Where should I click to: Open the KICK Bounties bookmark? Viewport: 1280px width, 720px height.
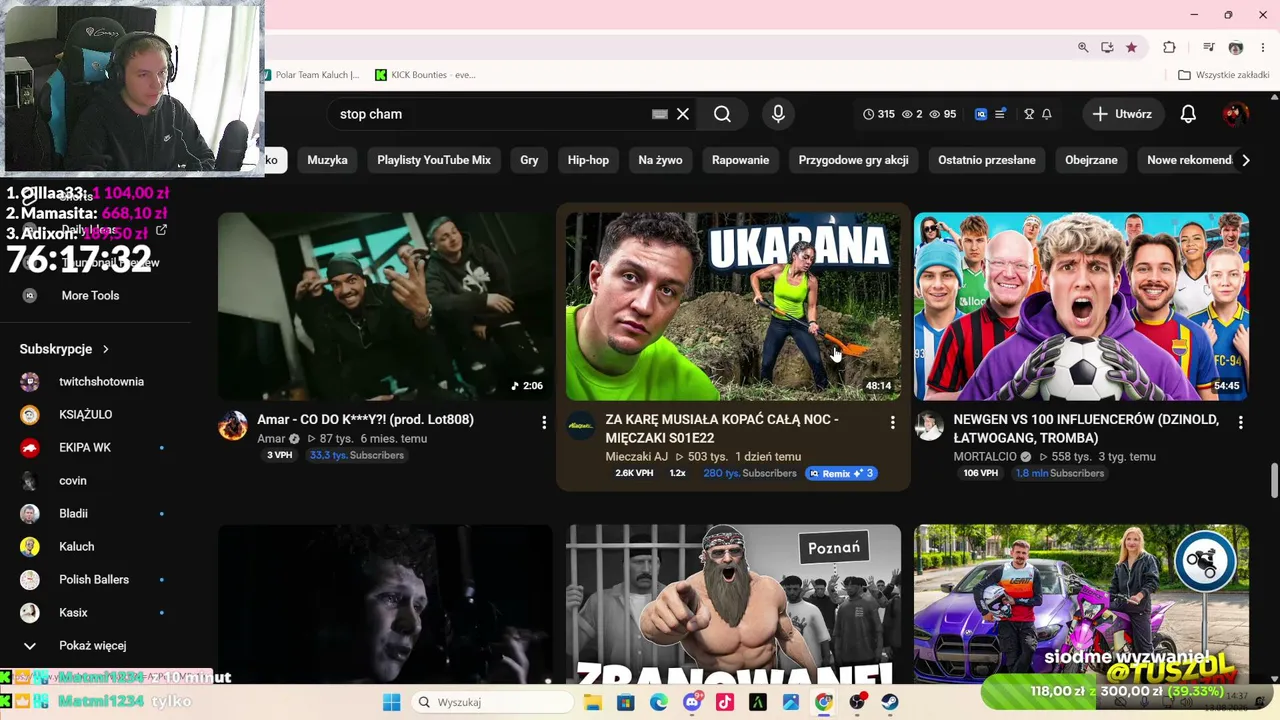425,75
